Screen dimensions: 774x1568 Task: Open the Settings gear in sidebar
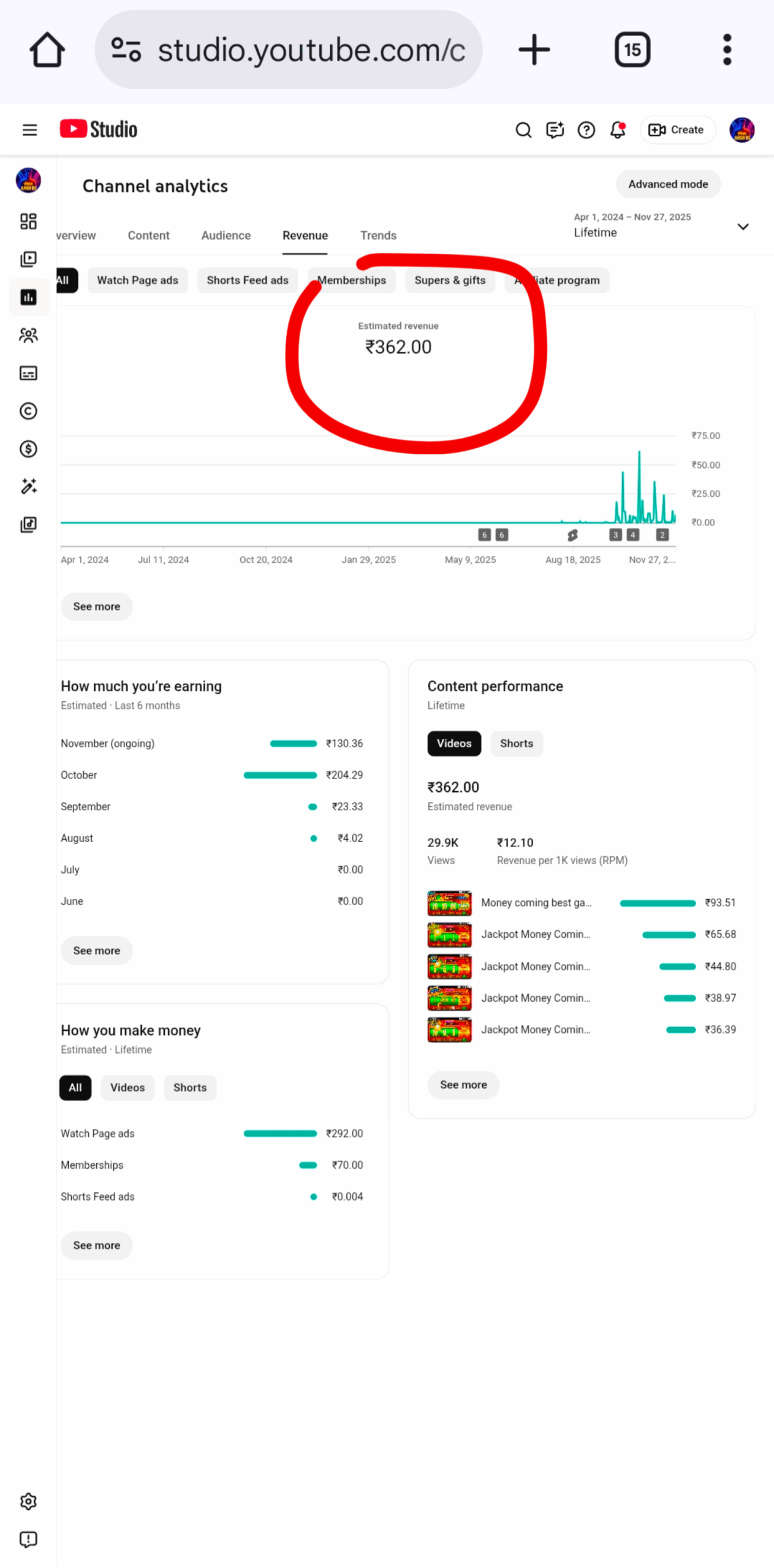(28, 1501)
